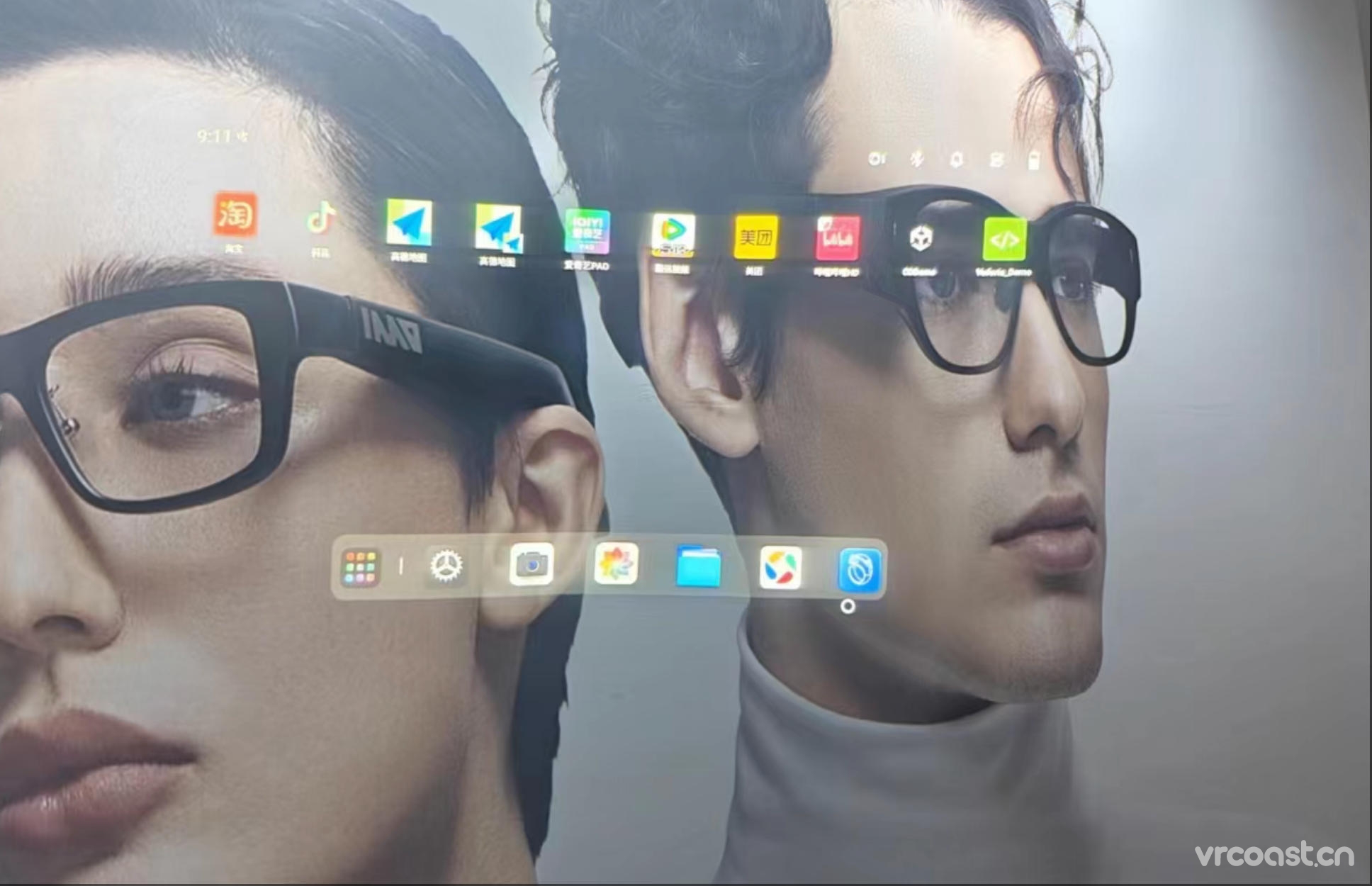Open the blue Files folder in dock
This screenshot has width=1372, height=886.
tap(698, 566)
